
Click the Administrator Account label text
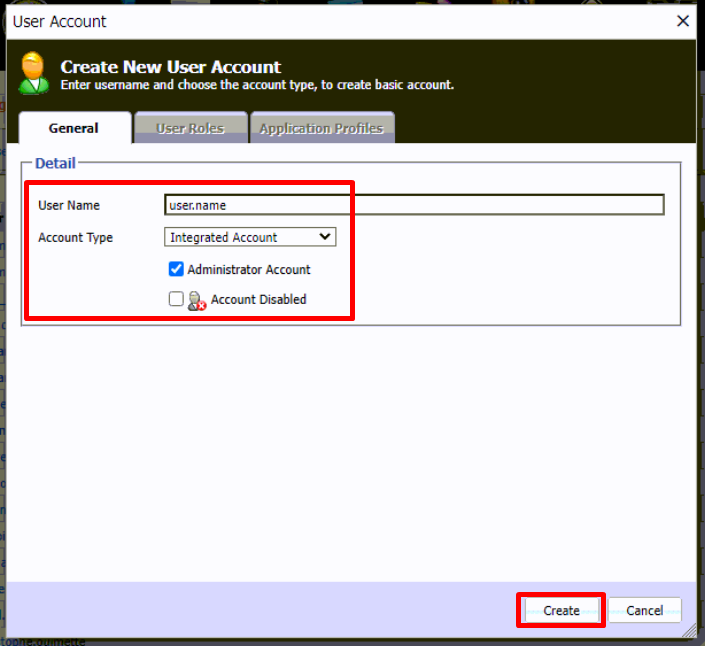pyautogui.click(x=248, y=269)
